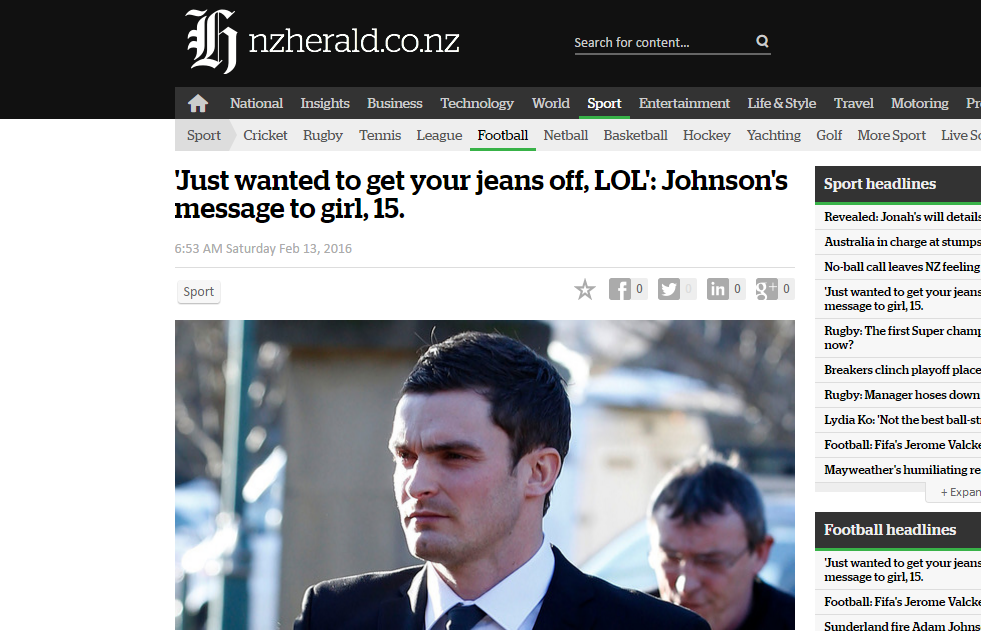Screen dimensions: 981x631
Task: Click the NZ Herald logo
Action: click(322, 41)
